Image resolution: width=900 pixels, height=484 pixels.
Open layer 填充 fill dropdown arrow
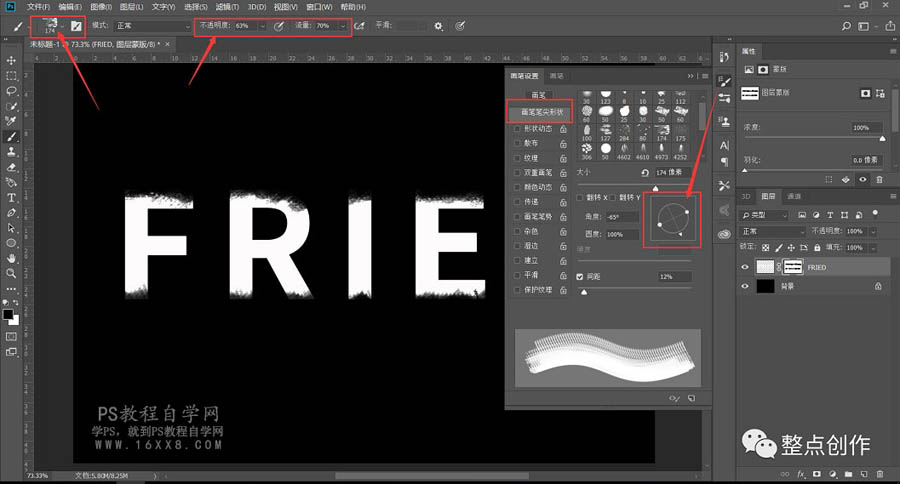[x=873, y=247]
